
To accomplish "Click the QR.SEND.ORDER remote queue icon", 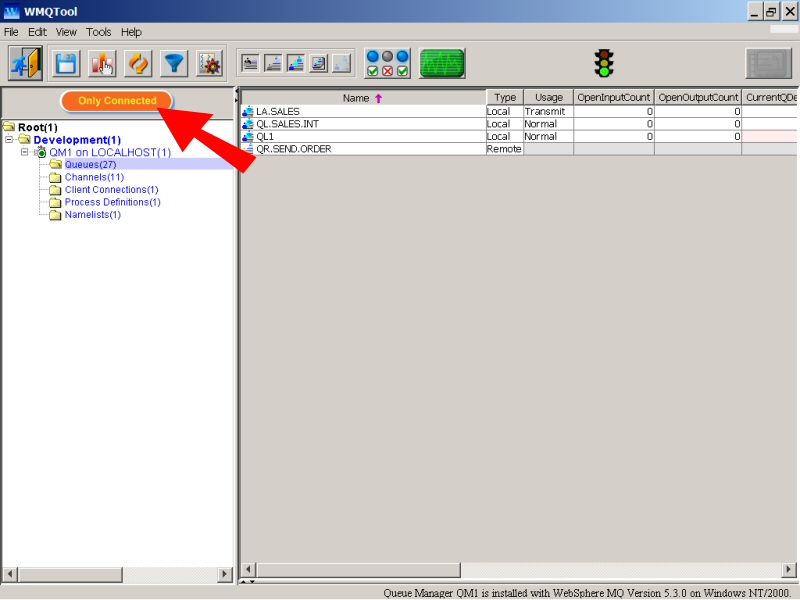I will [x=248, y=149].
